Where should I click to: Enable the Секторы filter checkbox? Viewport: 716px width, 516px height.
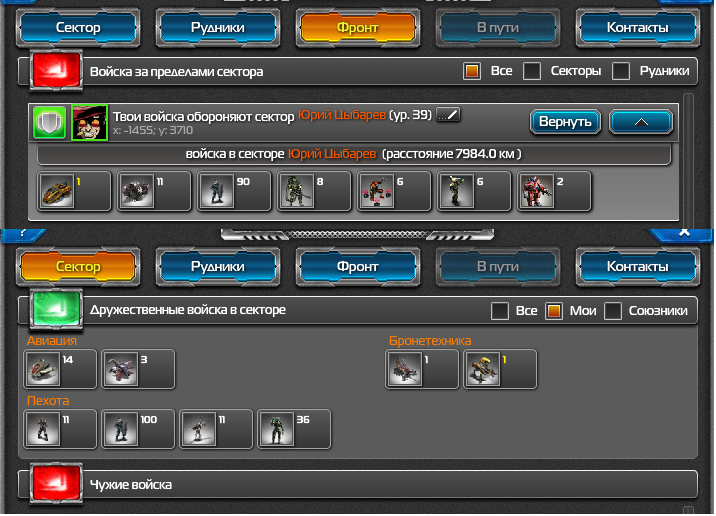tap(532, 71)
